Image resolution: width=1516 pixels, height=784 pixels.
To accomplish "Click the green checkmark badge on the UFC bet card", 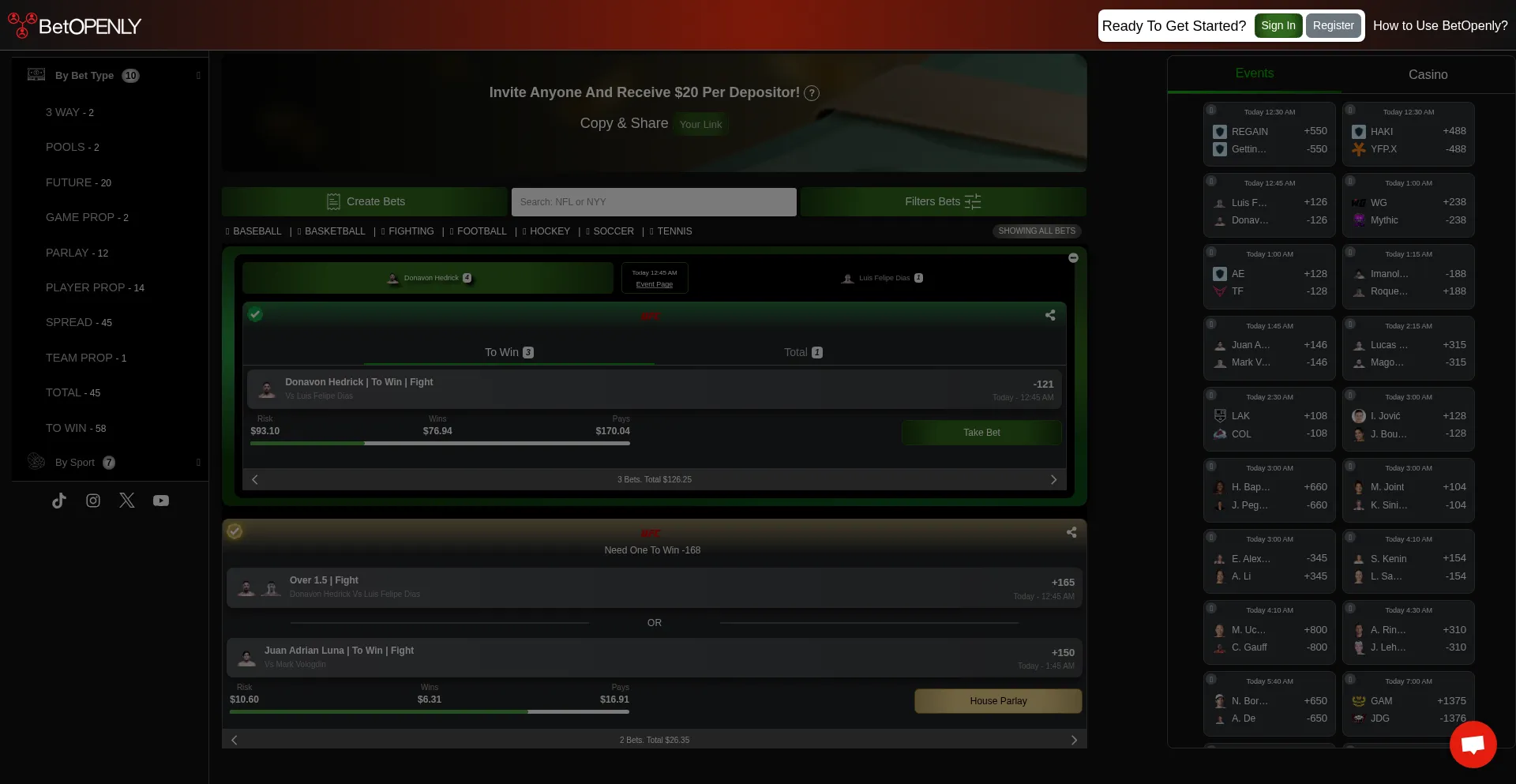I will click(x=255, y=314).
